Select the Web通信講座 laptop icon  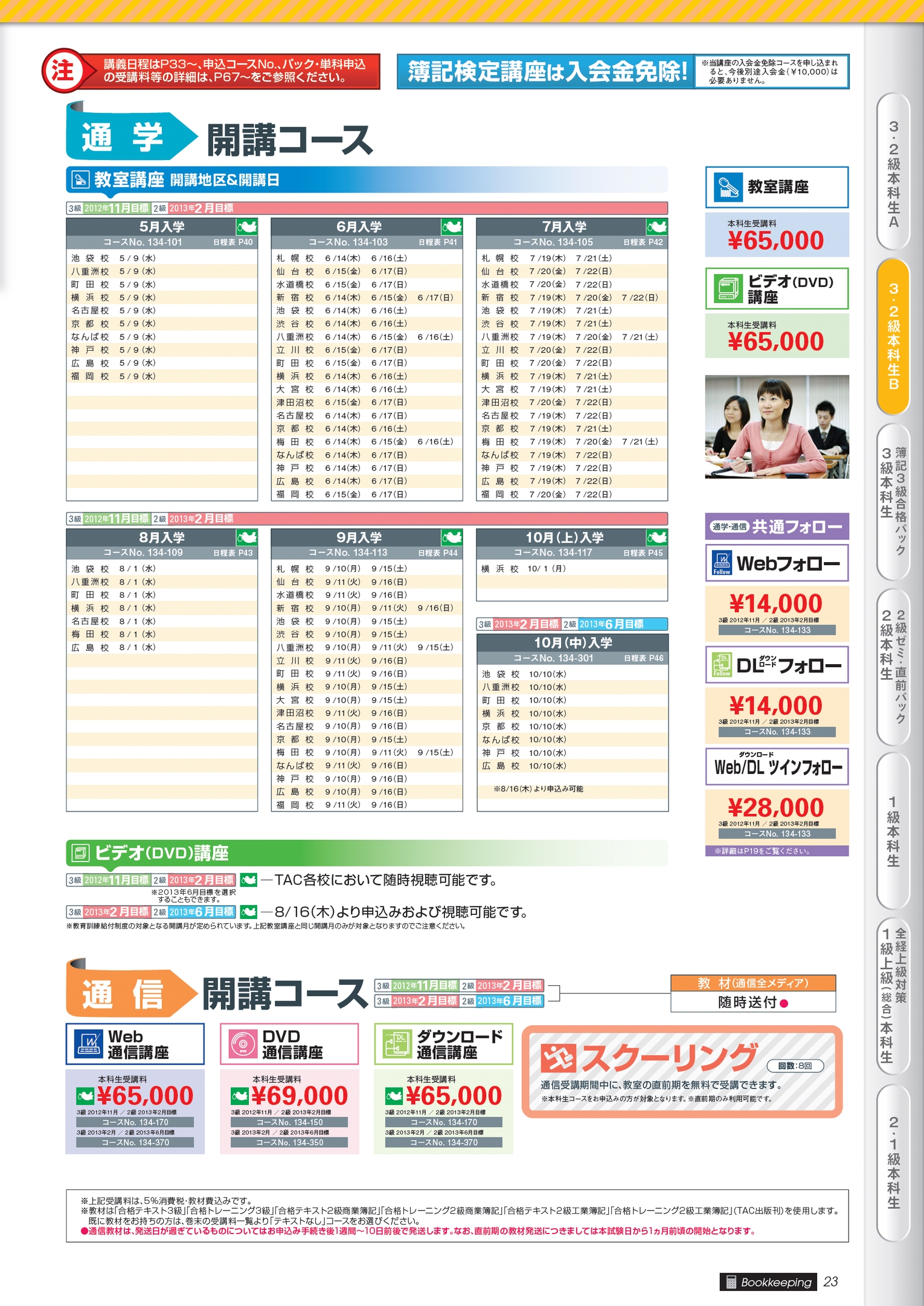tap(89, 1044)
